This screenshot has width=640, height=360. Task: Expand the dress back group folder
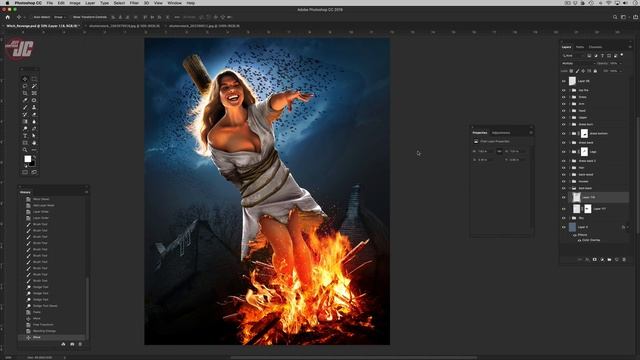point(569,142)
